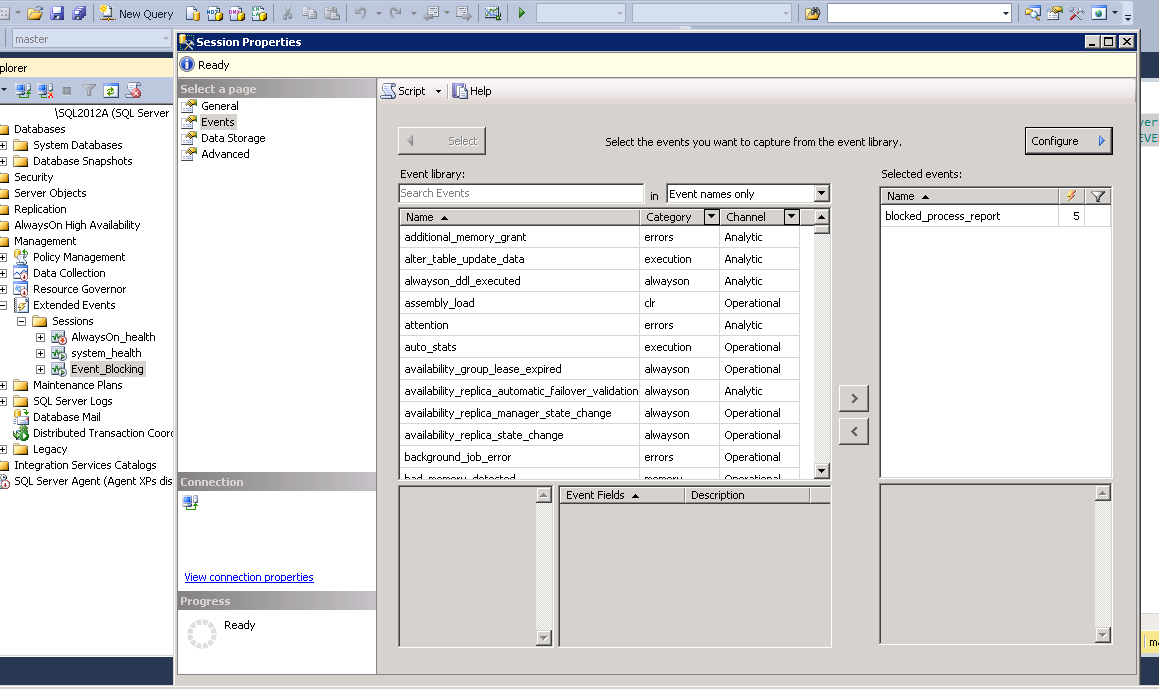Open the Channel column filter dropdown
The width and height of the screenshot is (1159, 689).
tap(791, 217)
